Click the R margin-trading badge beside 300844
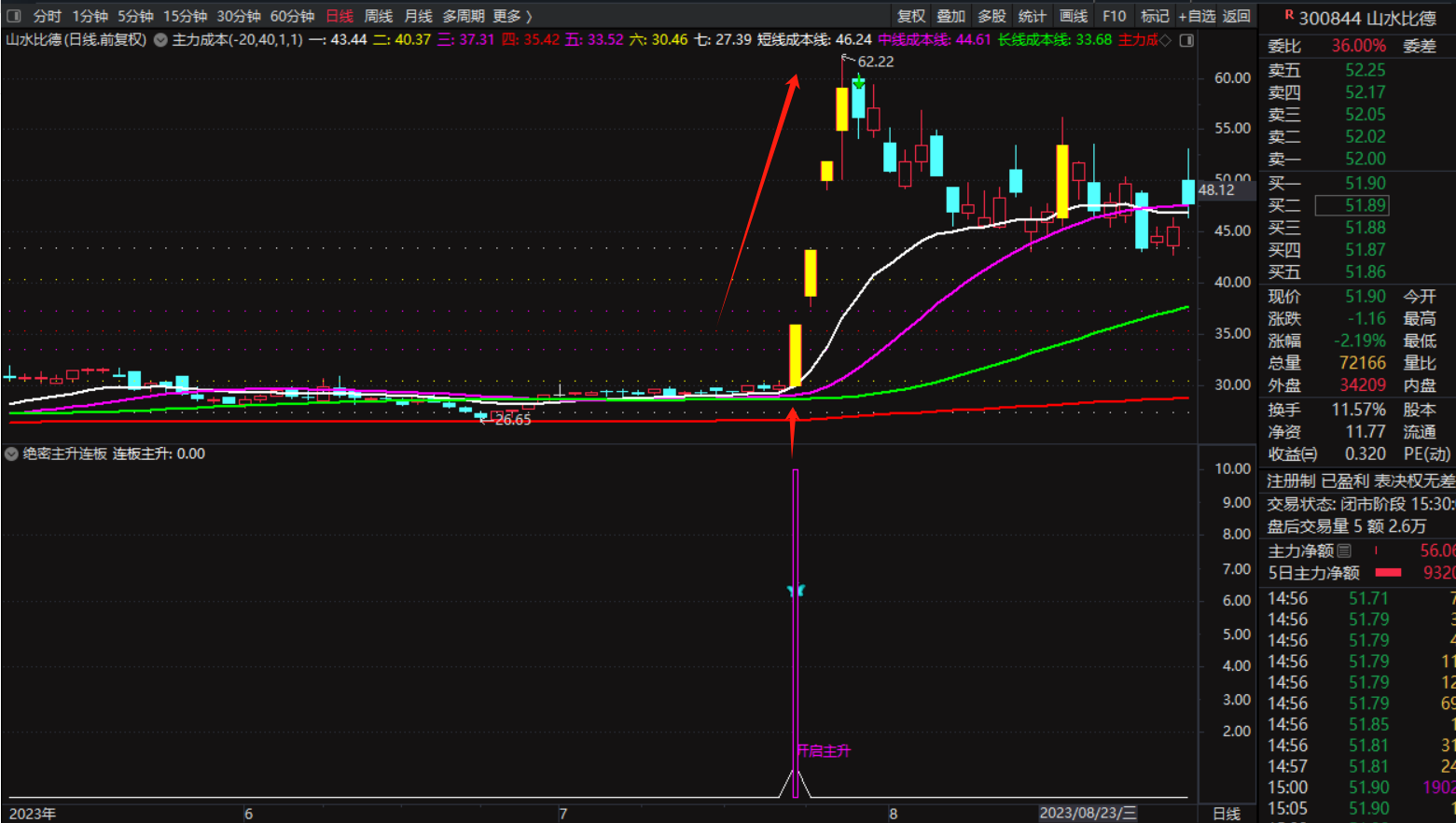Viewport: 1456px width, 823px height. [1289, 15]
